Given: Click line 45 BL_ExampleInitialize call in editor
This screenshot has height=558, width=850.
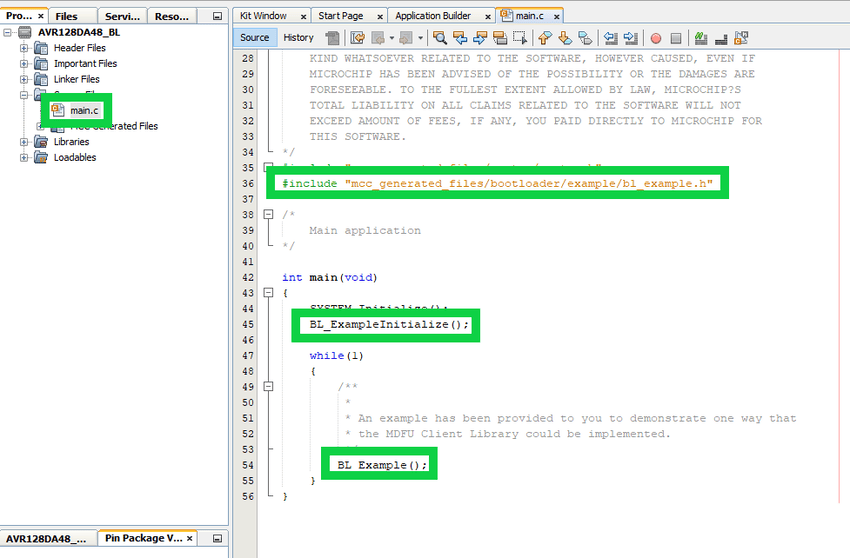Looking at the screenshot, I should (388, 325).
